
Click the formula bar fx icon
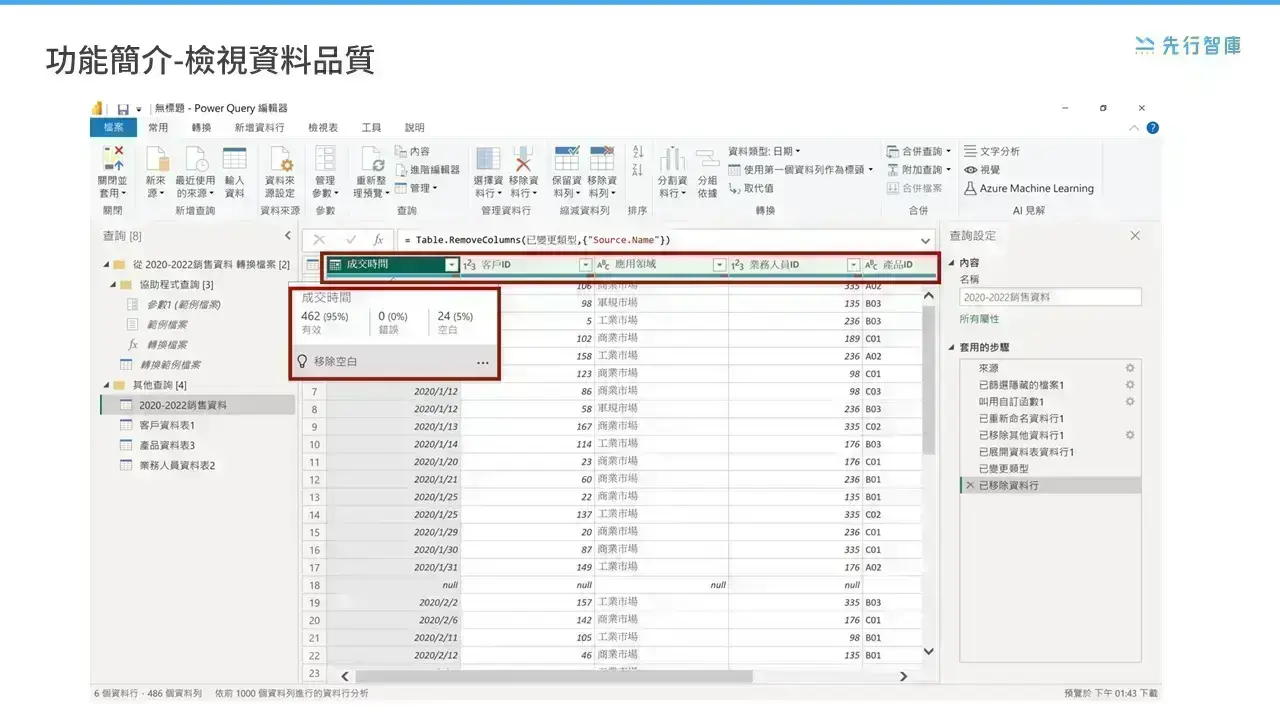(379, 240)
